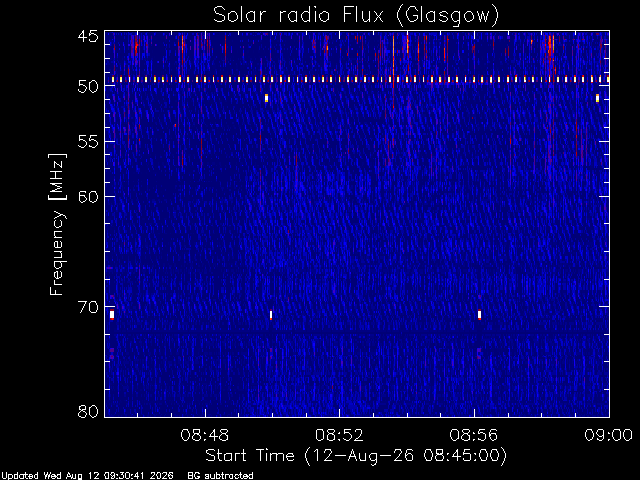Click the 'BG subtracted' footer label
This screenshot has width=640, height=480.
pyautogui.click(x=220, y=476)
